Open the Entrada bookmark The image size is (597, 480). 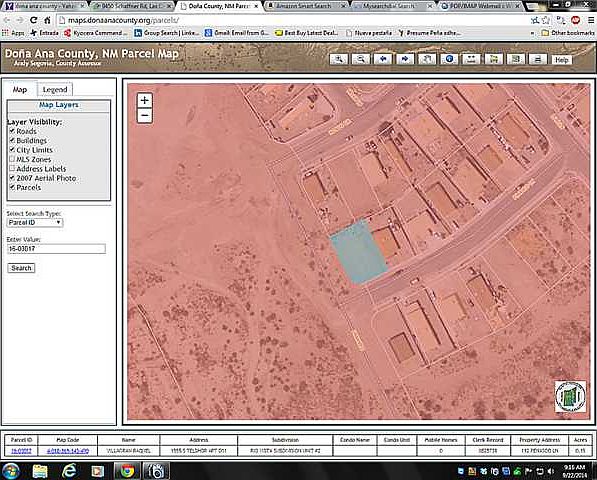tap(44, 33)
